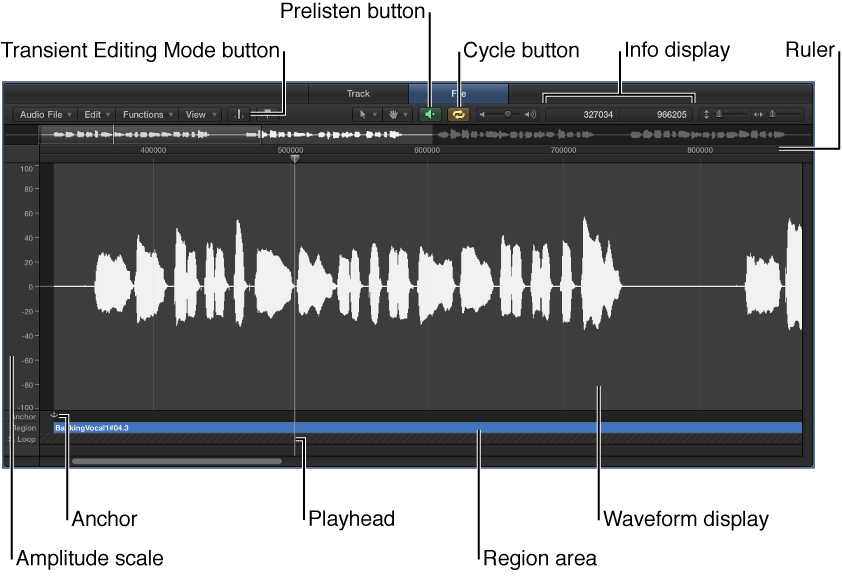Toggle the Catch playhead button
Screen dimensions: 842x576
(x=239, y=115)
